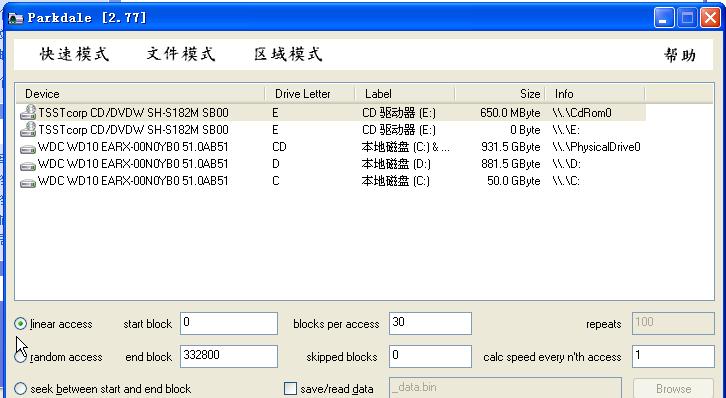Select TSSTcorp CD/DVDW row with 0 Byte
726x398 pixels.
click(331, 130)
